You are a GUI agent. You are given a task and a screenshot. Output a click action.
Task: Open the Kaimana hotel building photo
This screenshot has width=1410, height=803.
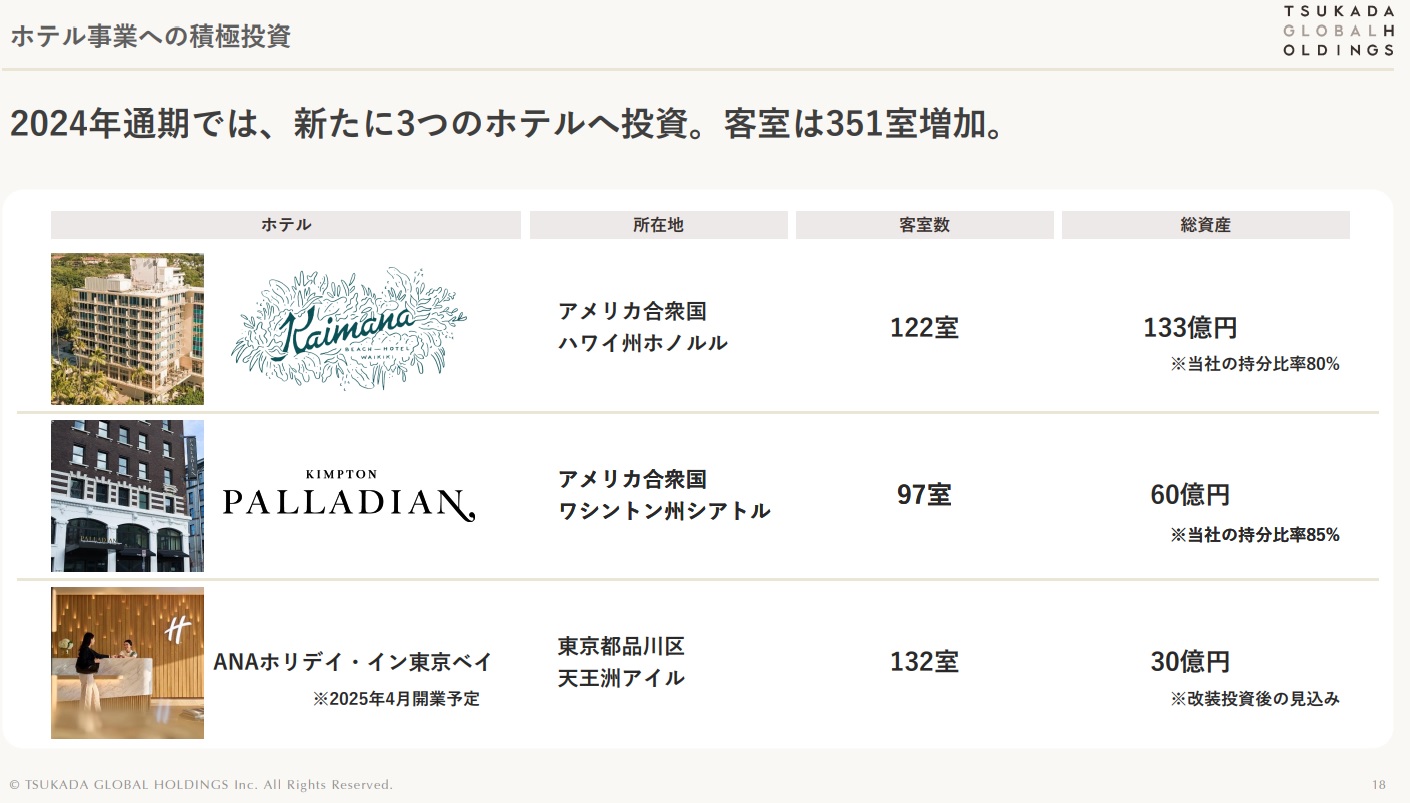[127, 329]
